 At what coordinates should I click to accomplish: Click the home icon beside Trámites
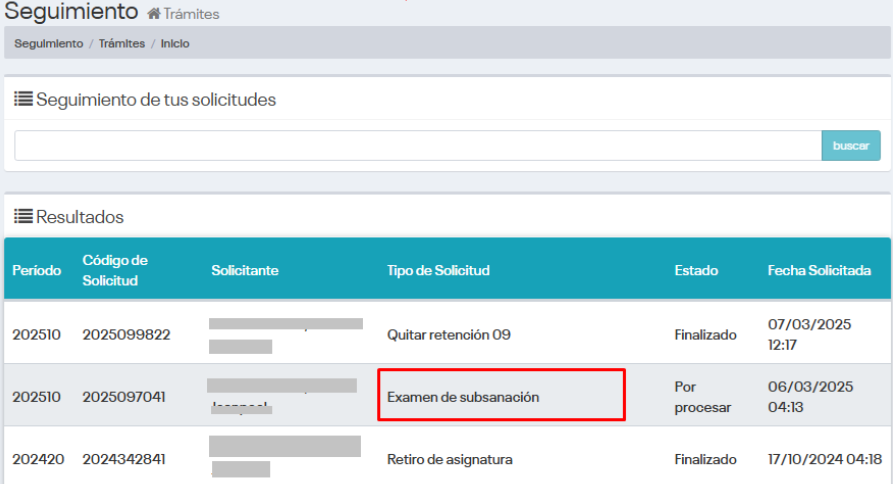153,14
